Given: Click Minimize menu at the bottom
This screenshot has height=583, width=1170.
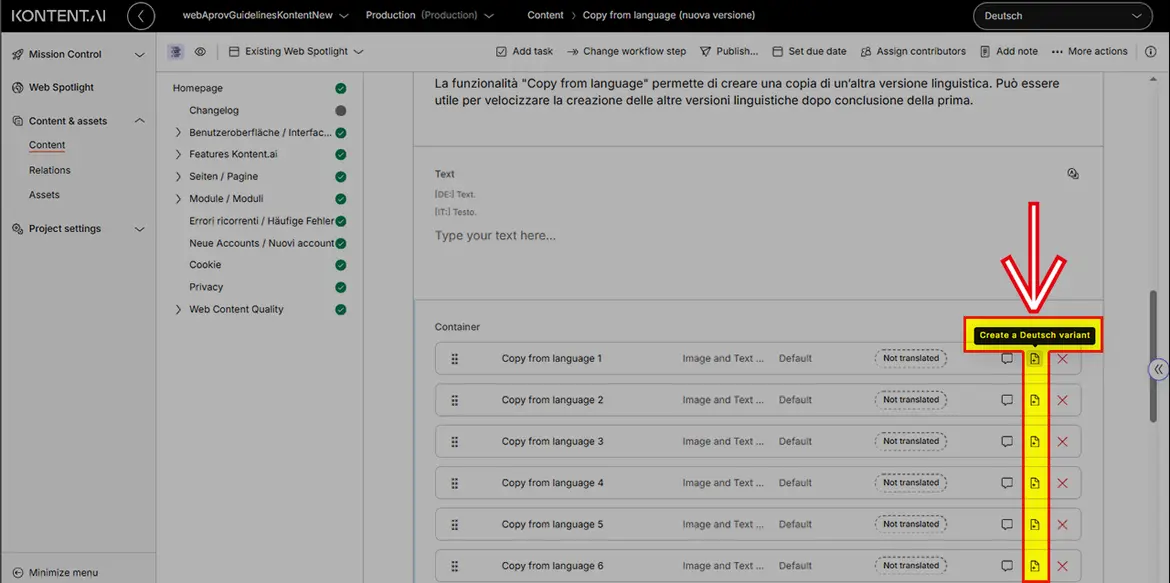Looking at the screenshot, I should coord(63,572).
